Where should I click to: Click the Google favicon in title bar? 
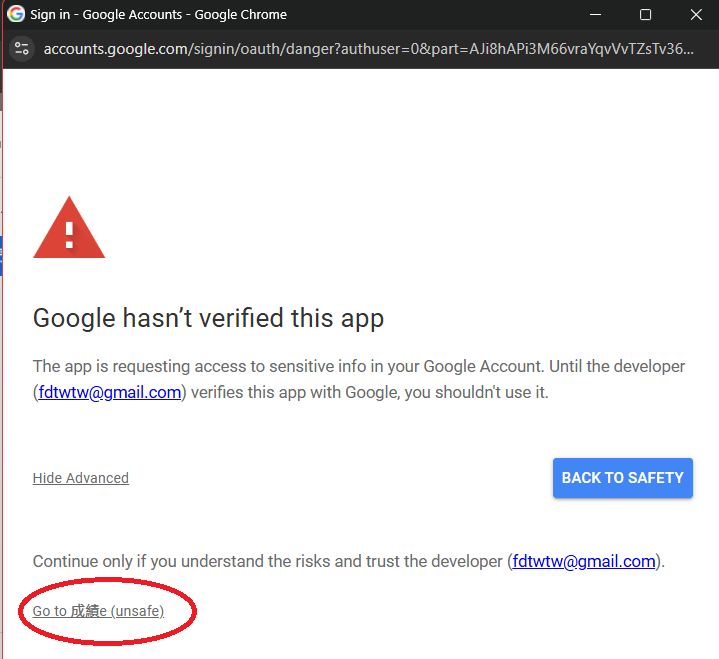coord(16,15)
